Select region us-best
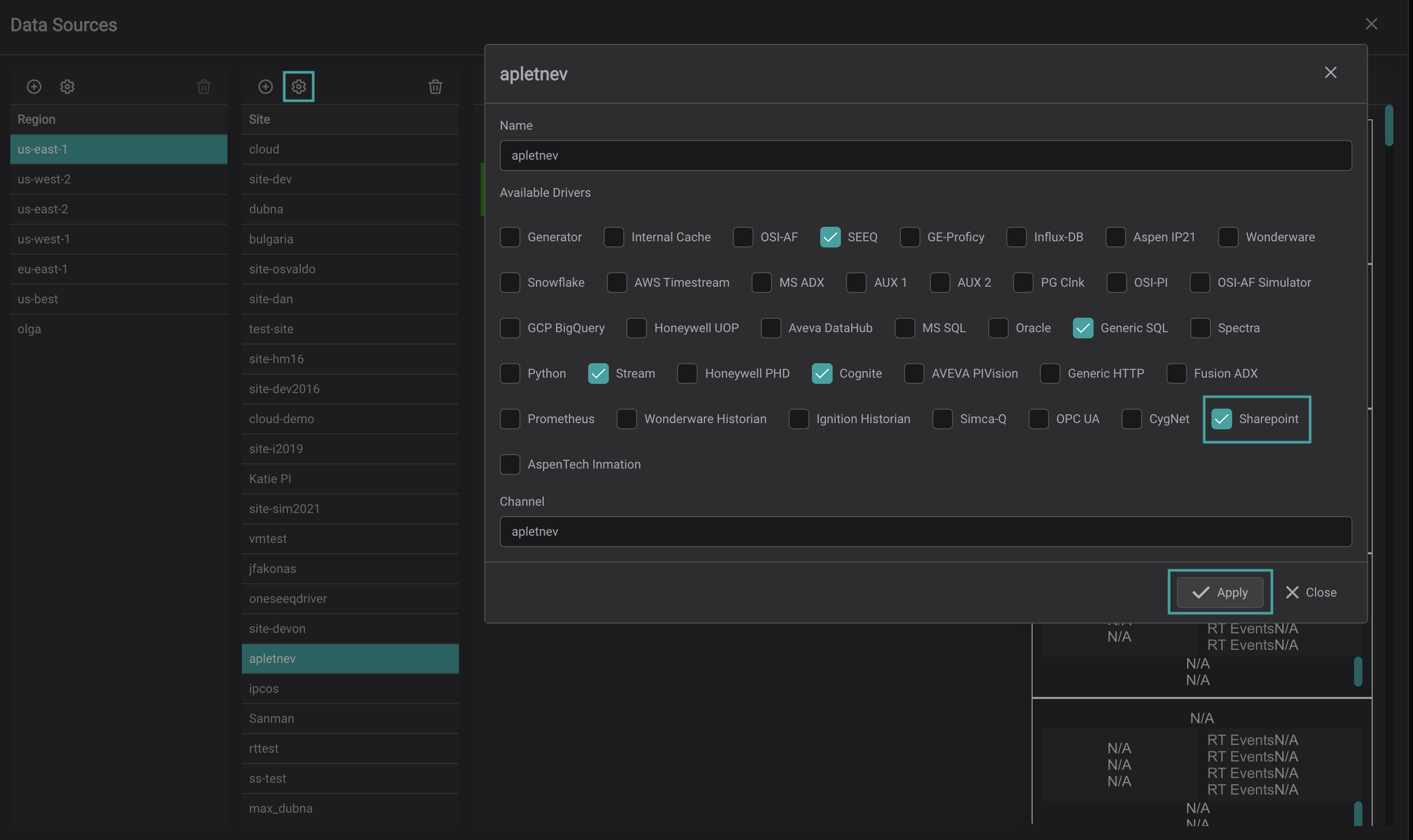 119,300
